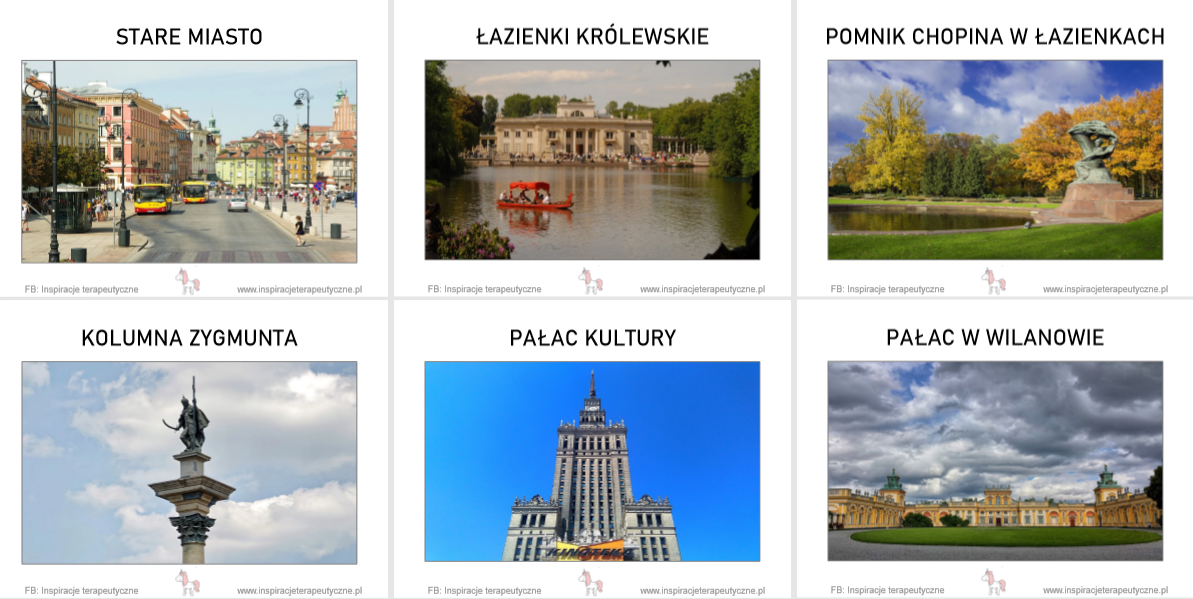Click the 'KOLUMNA ZYGMUNTA' heading
1193x599 pixels.
[x=189, y=338]
